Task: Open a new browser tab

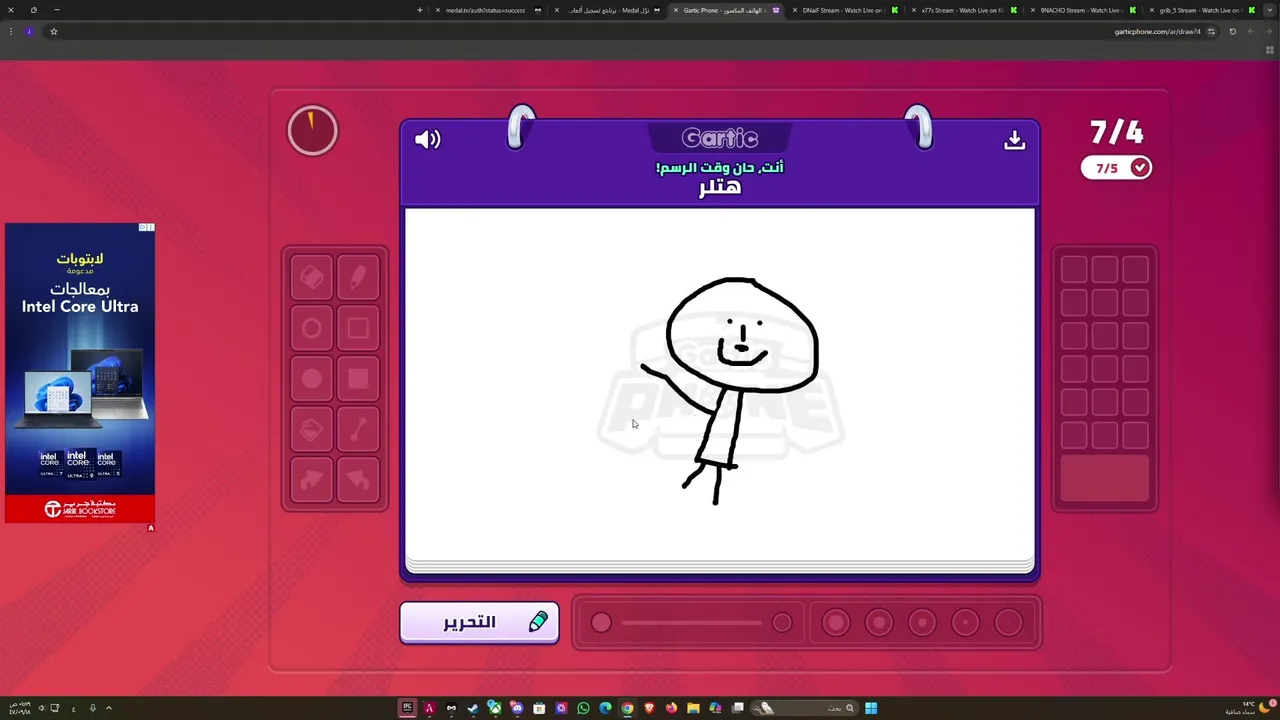Action: pos(419,10)
